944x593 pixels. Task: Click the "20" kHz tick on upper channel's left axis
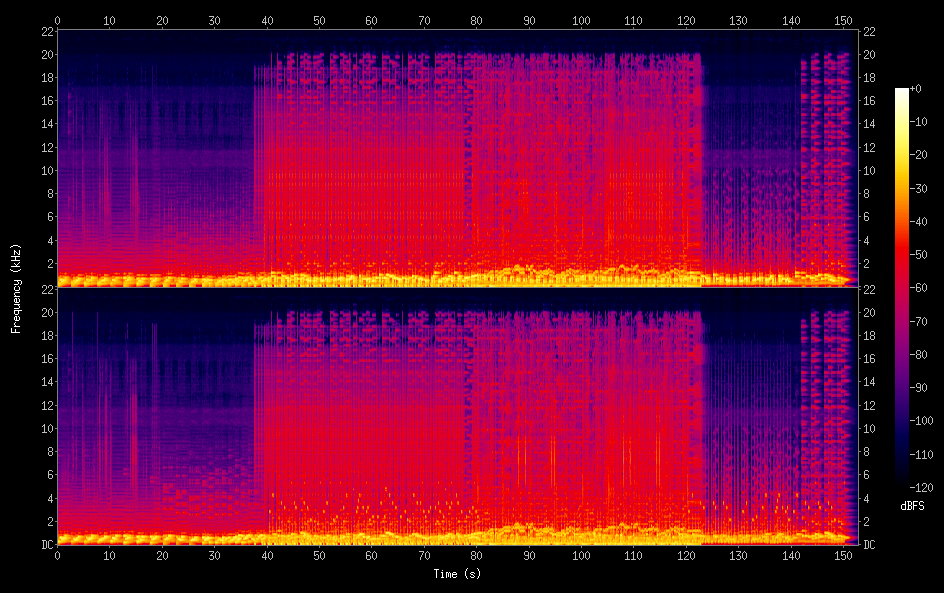coord(45,54)
